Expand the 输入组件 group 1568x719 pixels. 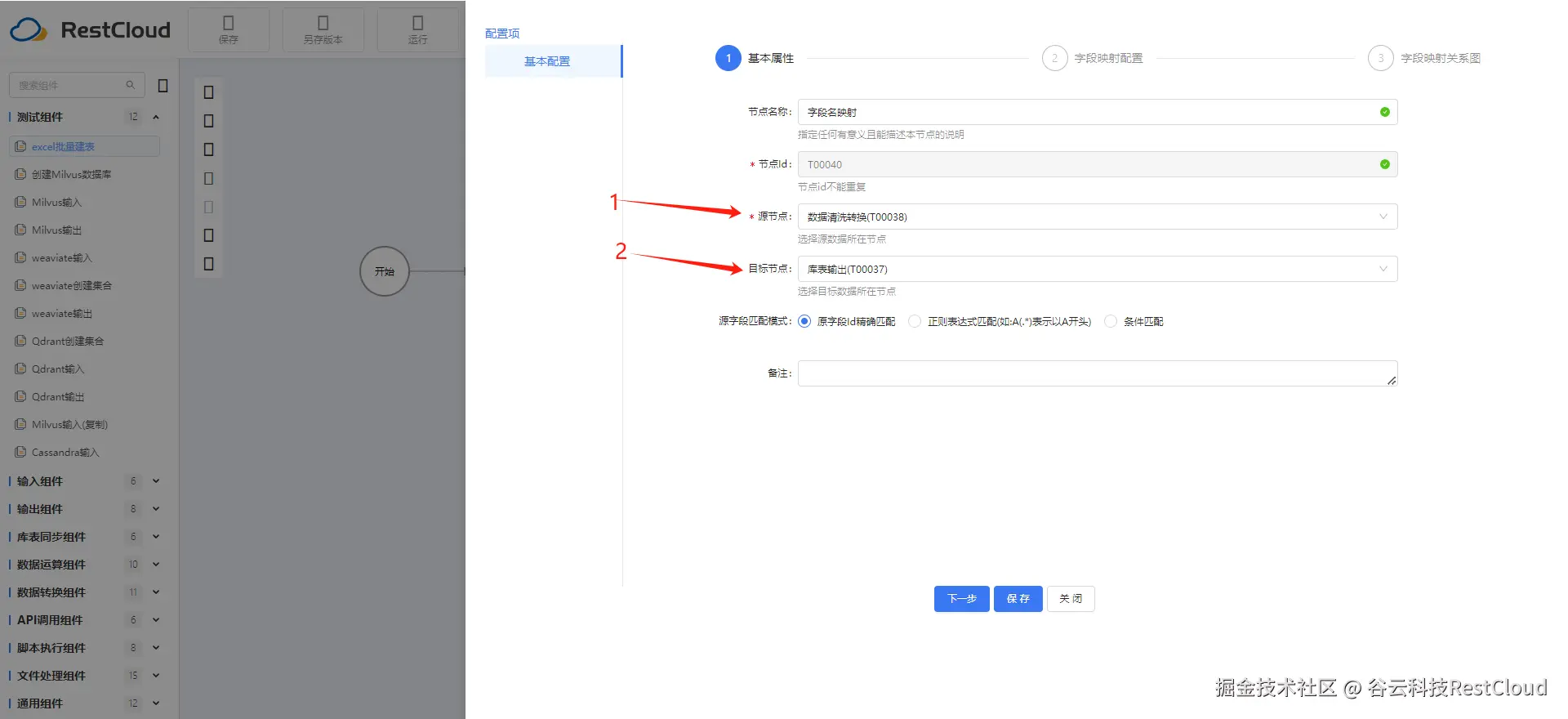pyautogui.click(x=156, y=481)
